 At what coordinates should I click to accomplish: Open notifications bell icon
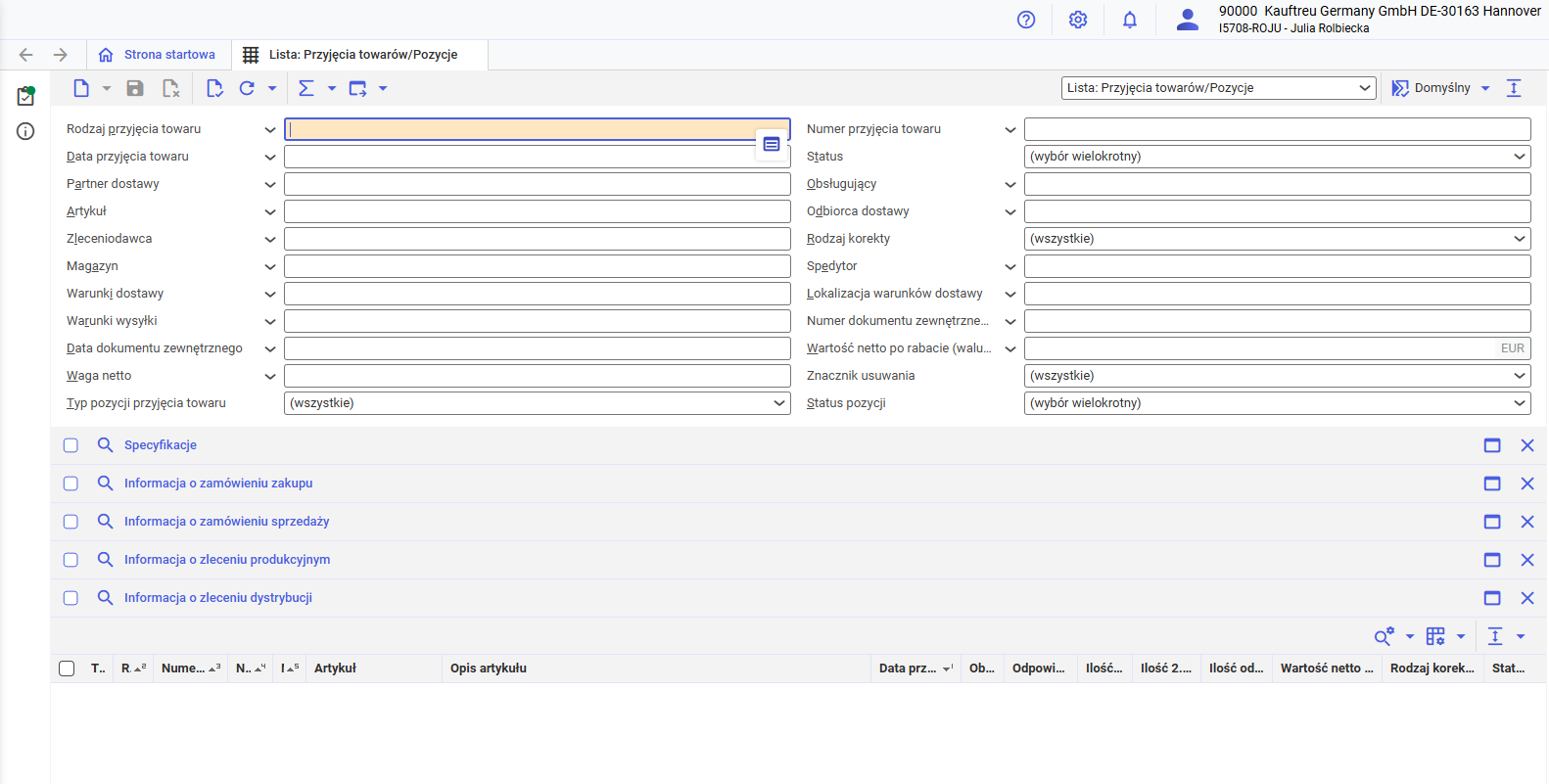(1130, 20)
